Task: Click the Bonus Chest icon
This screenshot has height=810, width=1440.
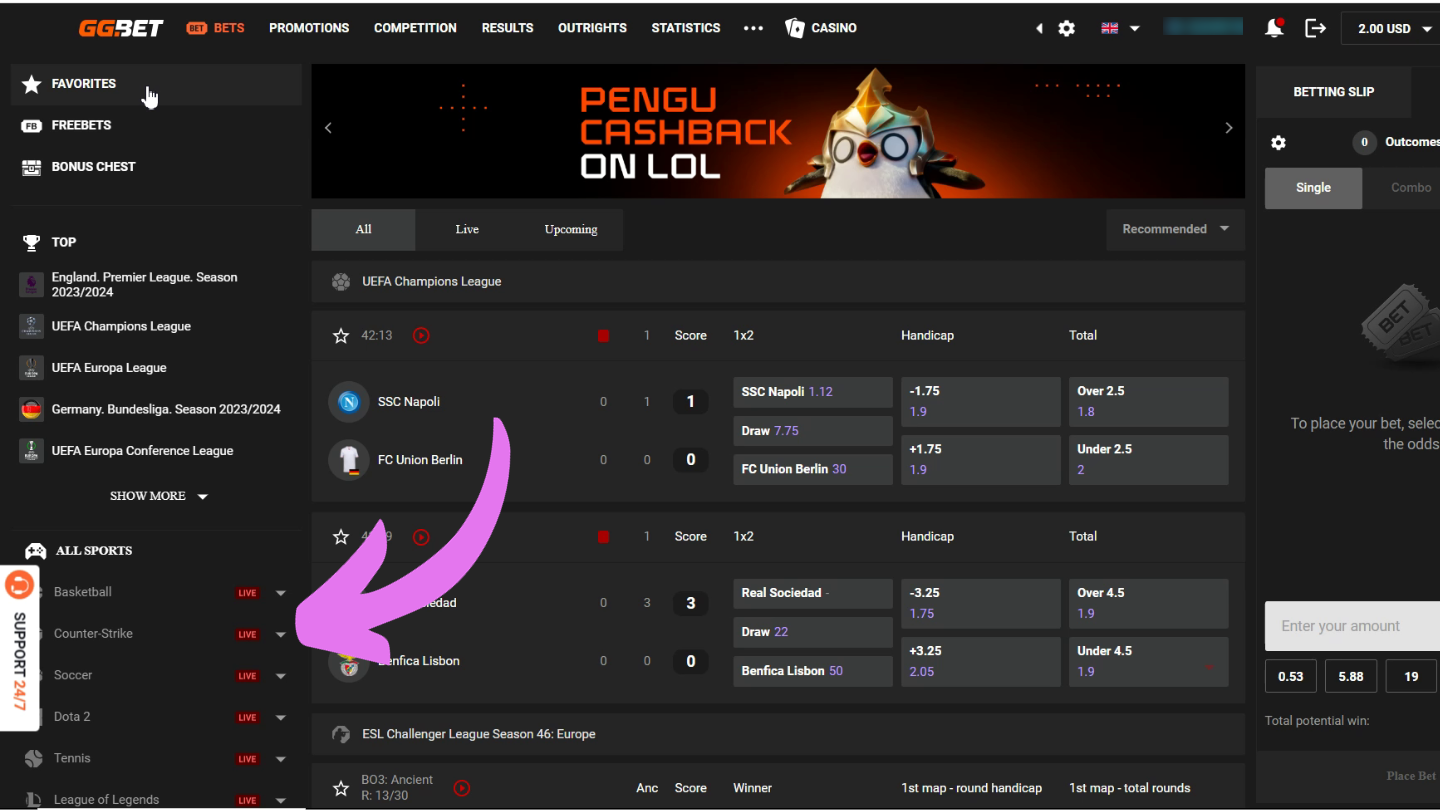Action: (32, 167)
